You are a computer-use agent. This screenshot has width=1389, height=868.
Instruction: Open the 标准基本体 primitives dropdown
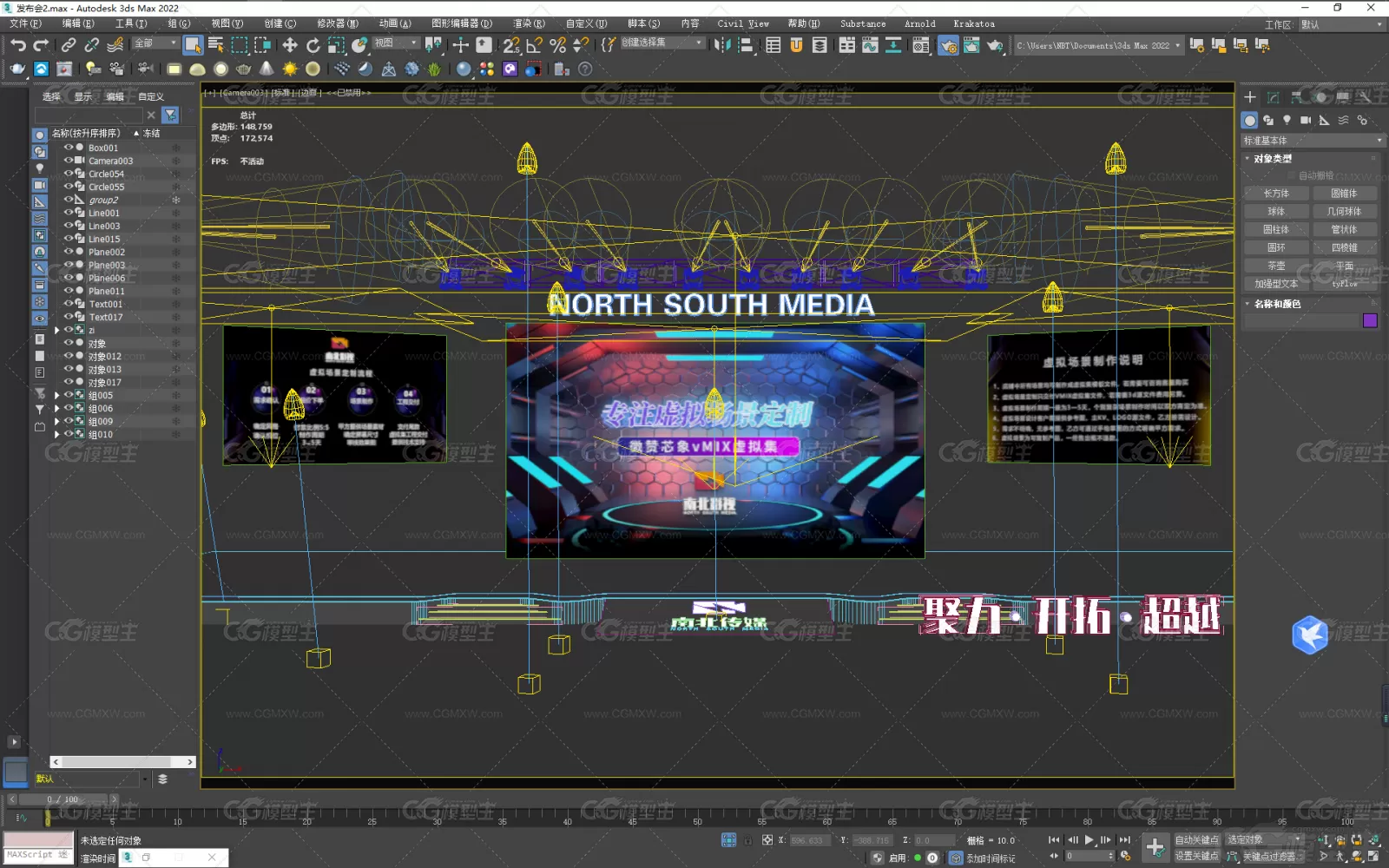pyautogui.click(x=1313, y=141)
